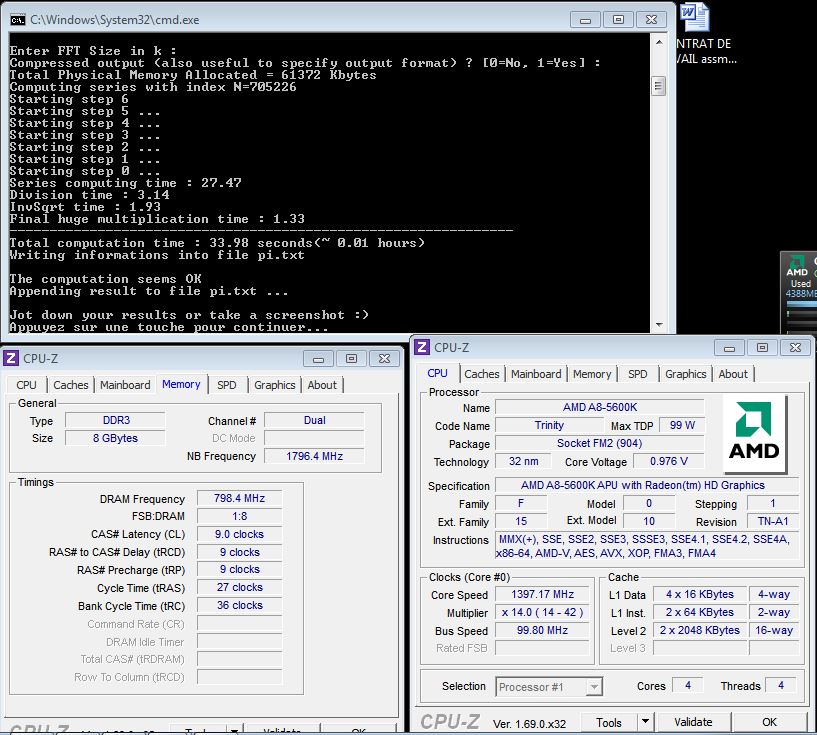
Task: Click the 4 x 16 KBytes L1 Data value
Action: (699, 594)
